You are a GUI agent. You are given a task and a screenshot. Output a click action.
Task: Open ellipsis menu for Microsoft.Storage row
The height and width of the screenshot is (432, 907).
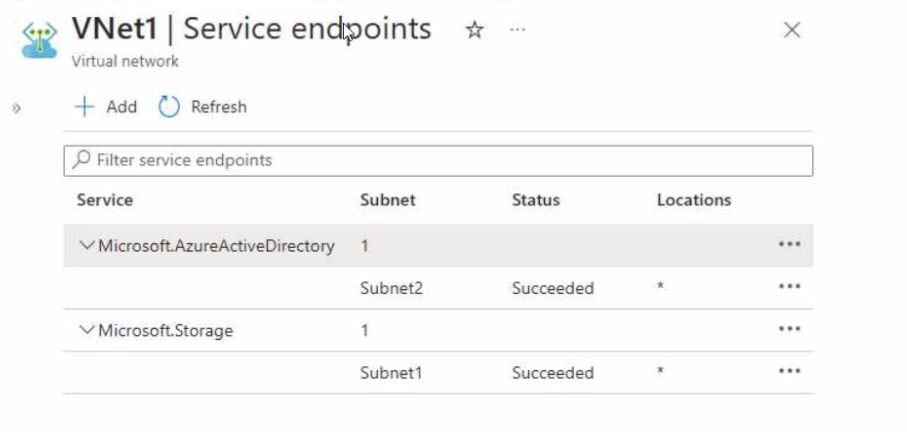(x=790, y=329)
